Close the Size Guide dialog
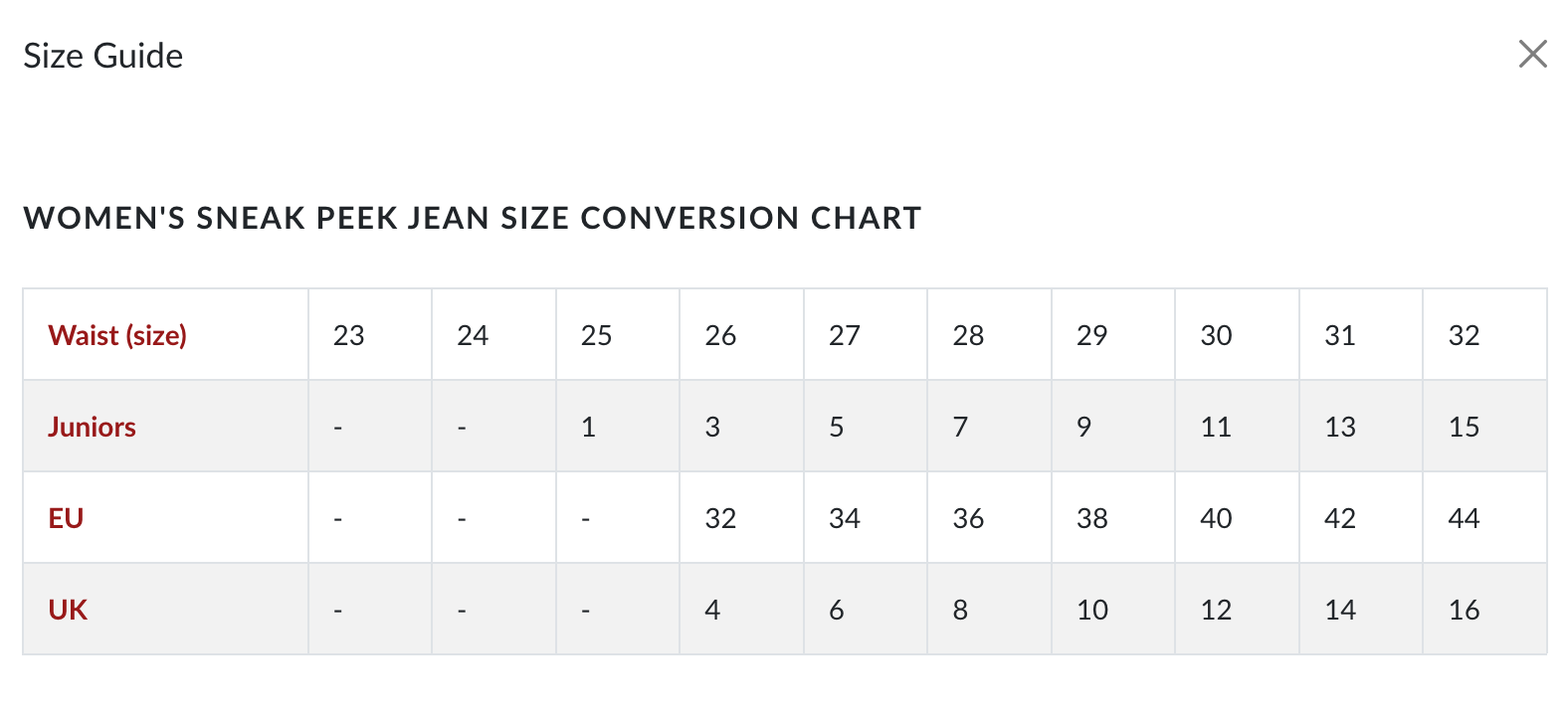The height and width of the screenshot is (720, 1568). point(1532,54)
